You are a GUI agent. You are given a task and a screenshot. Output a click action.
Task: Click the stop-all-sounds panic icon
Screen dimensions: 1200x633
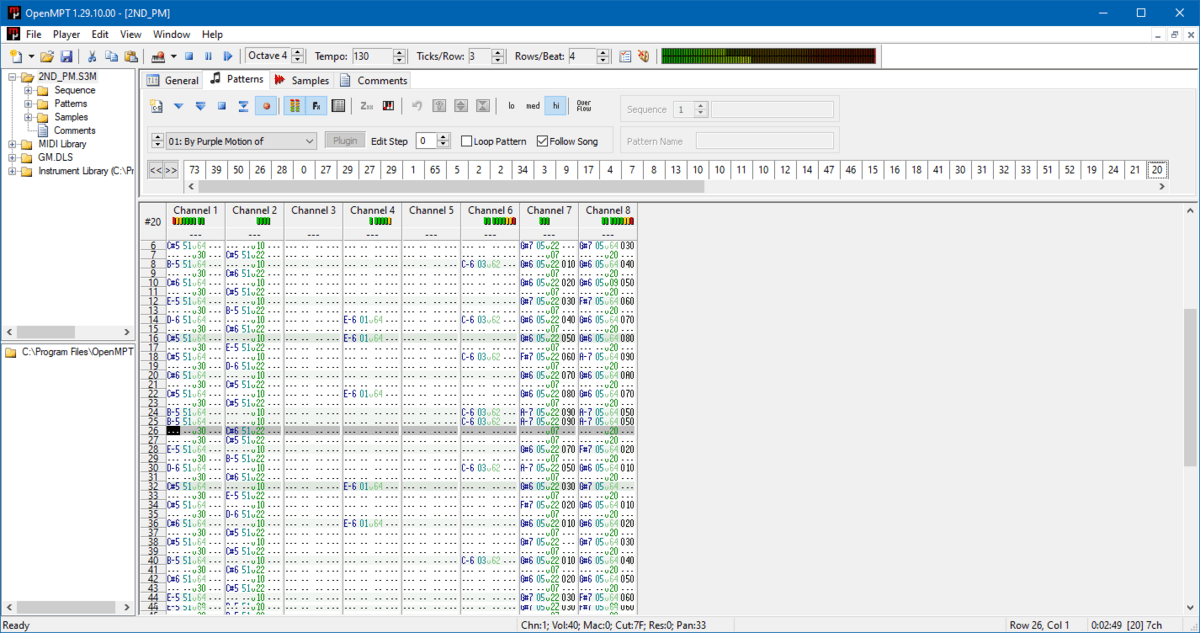(x=643, y=56)
